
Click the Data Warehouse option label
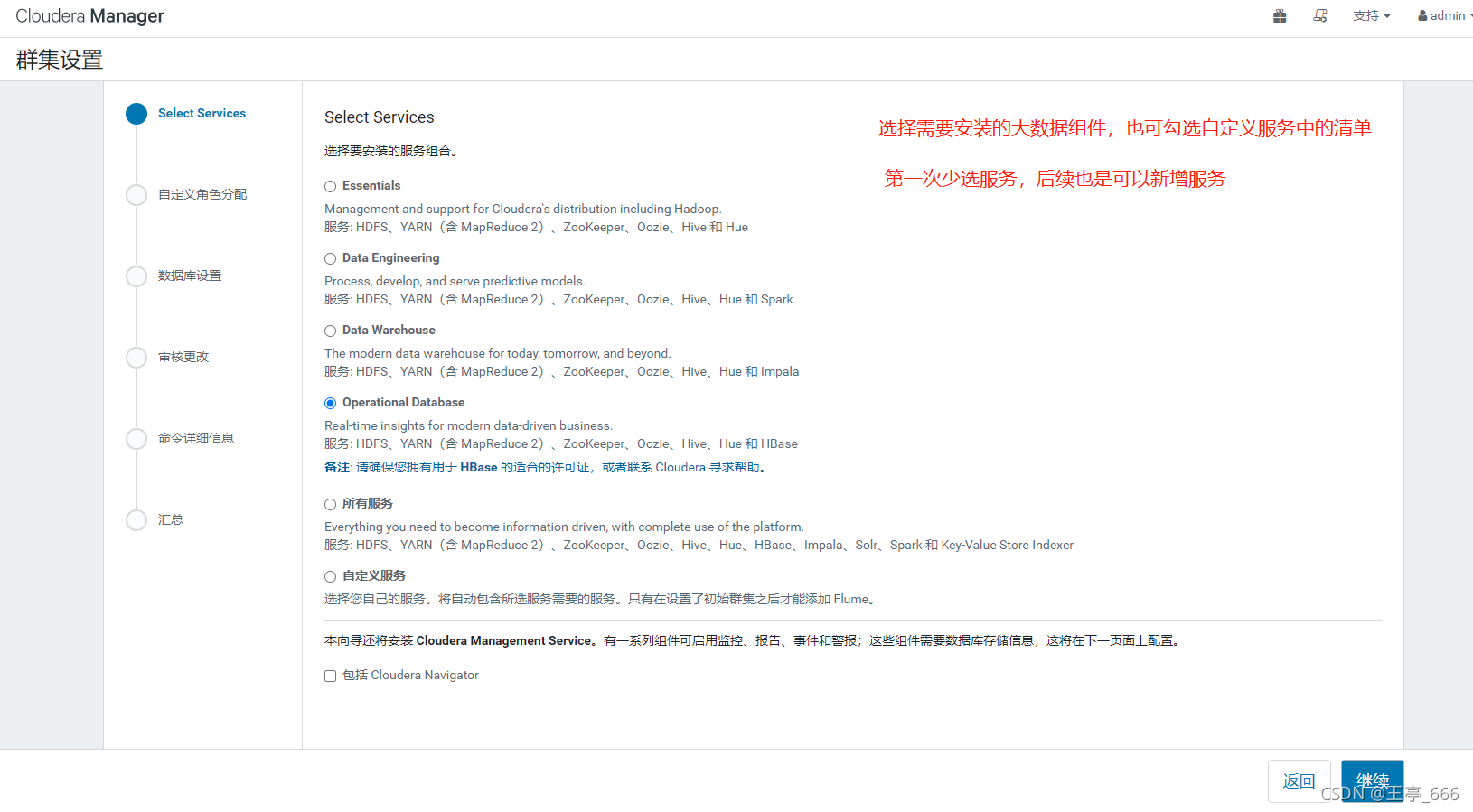click(389, 330)
